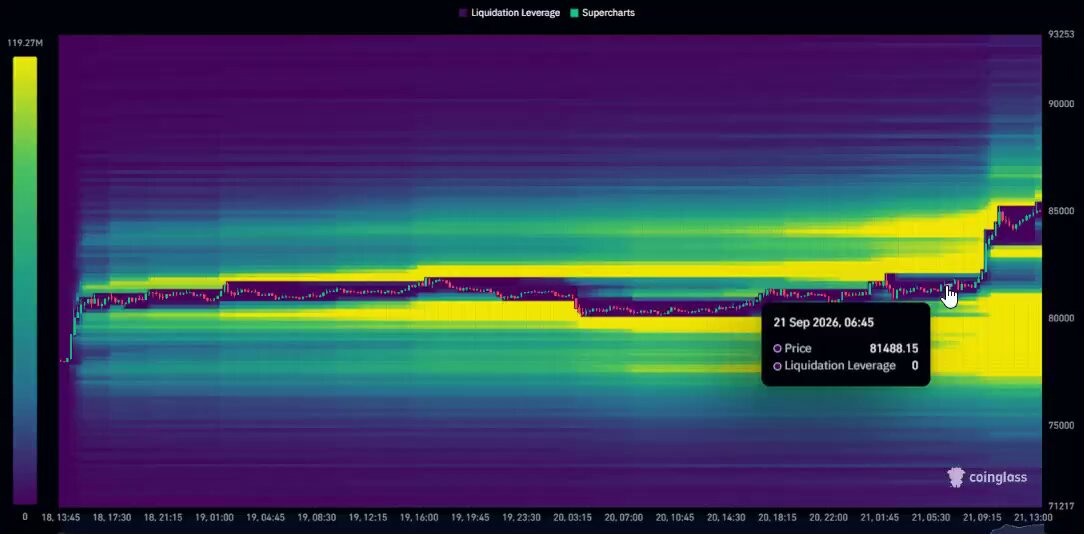1084x534 pixels.
Task: Click the 21, 13:00 time label
Action: click(x=1033, y=517)
